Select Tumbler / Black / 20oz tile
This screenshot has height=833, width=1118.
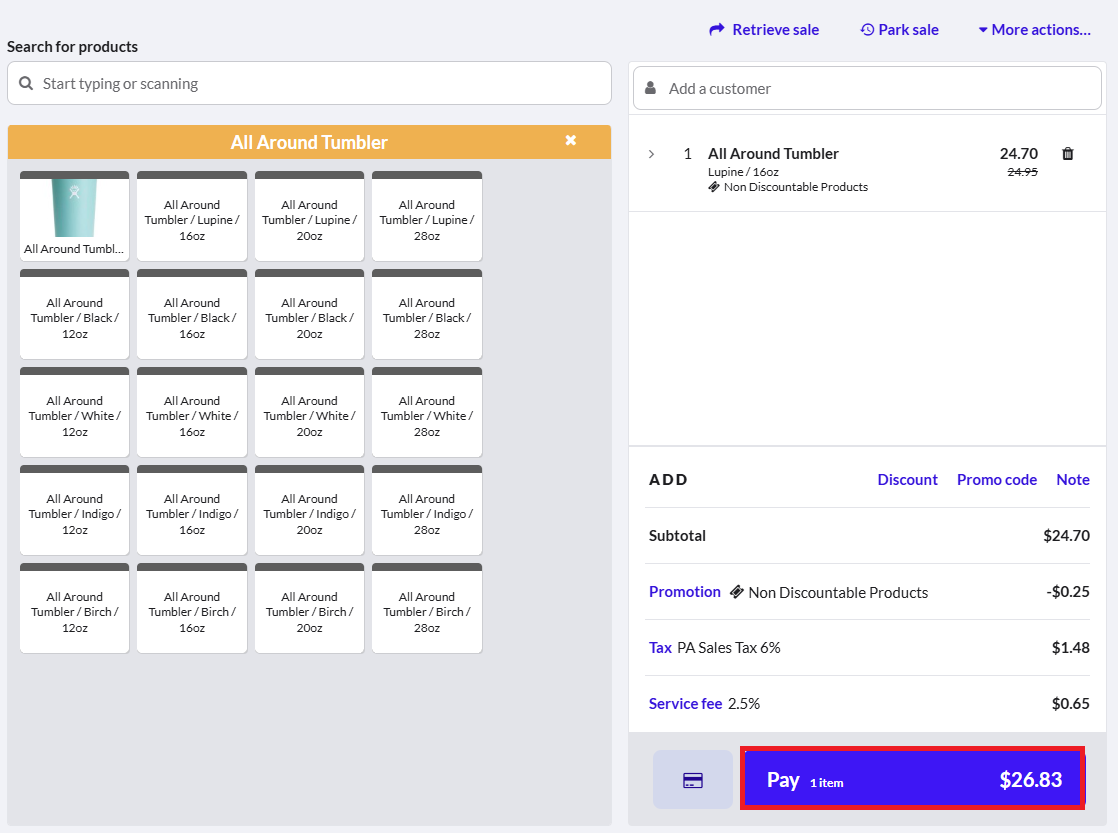coord(309,314)
